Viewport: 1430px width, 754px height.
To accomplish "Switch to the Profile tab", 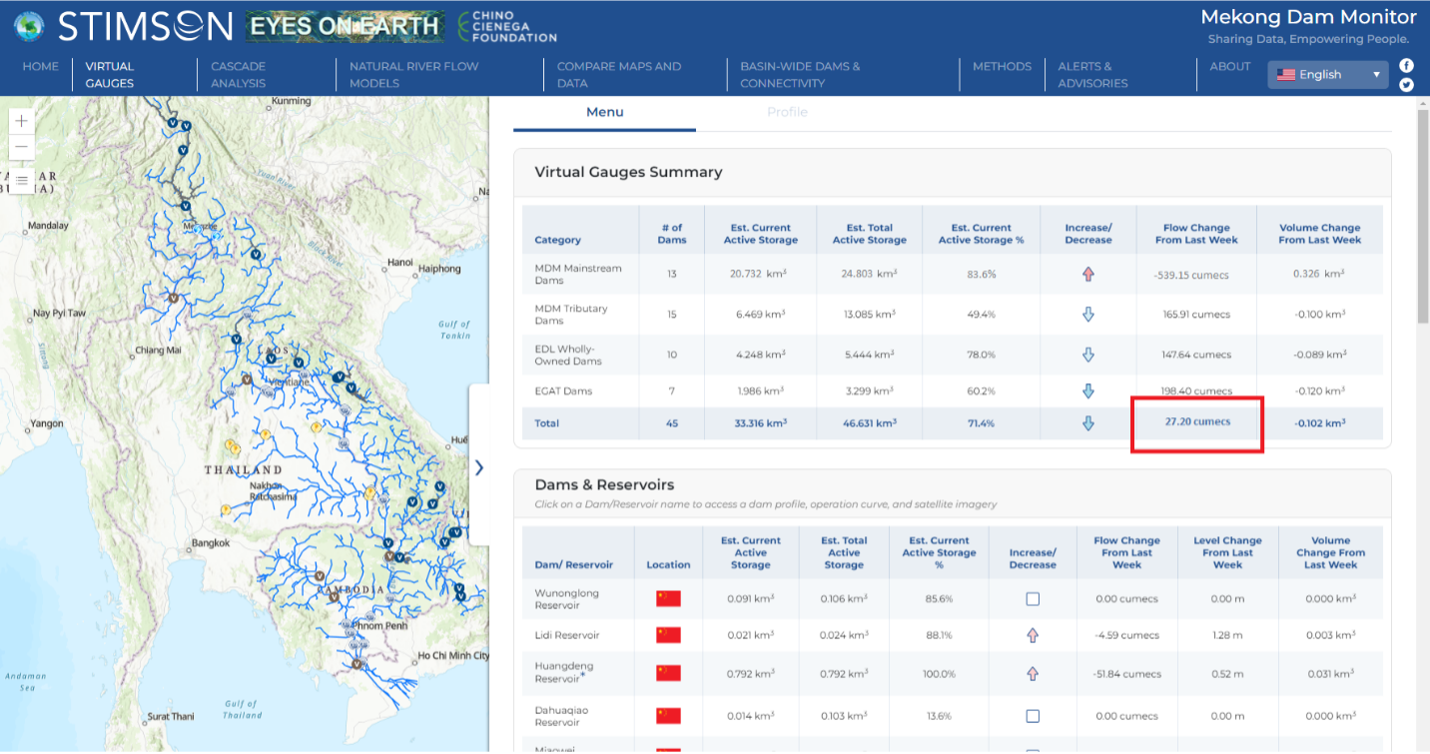I will 787,112.
